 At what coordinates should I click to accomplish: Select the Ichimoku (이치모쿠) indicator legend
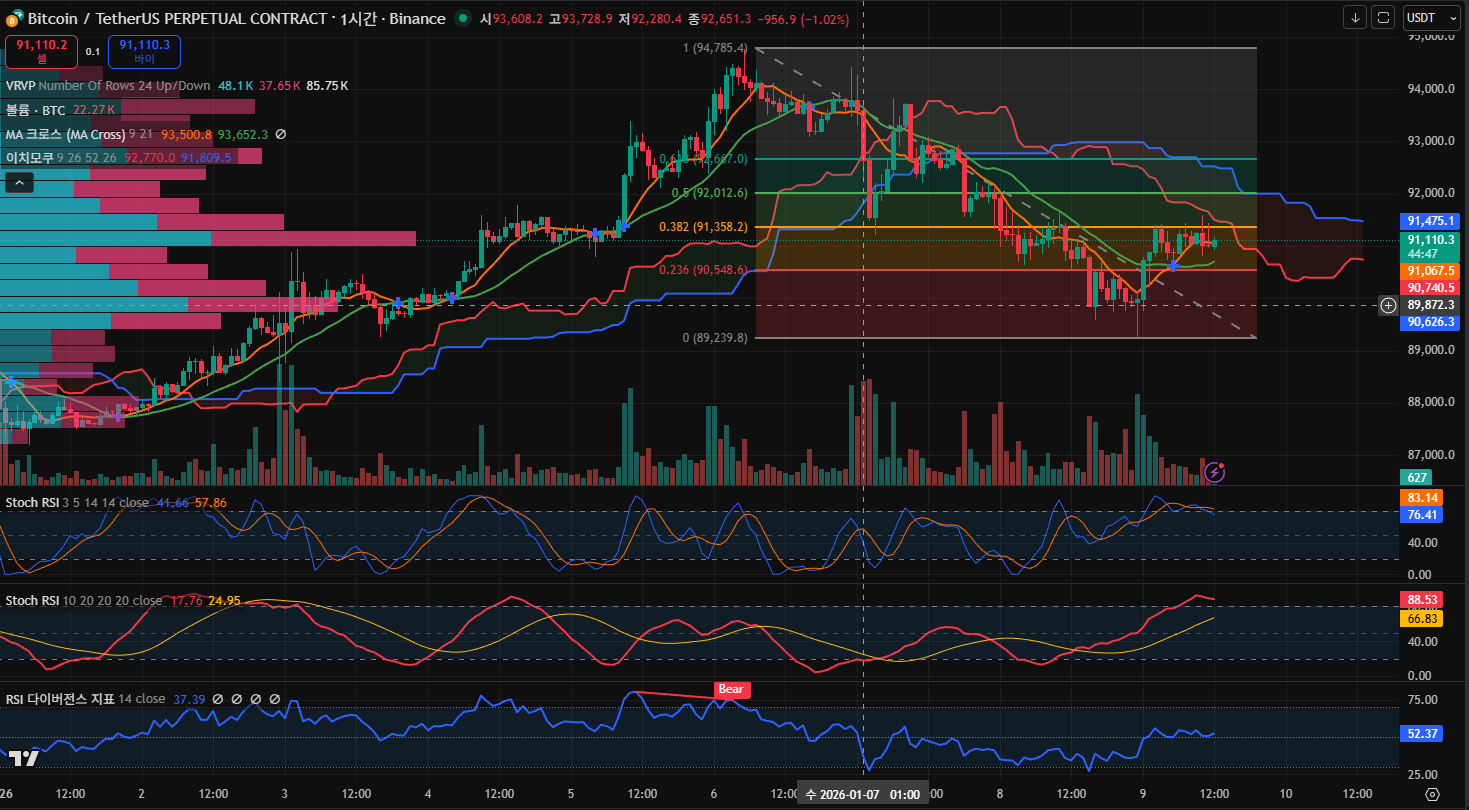pos(29,157)
